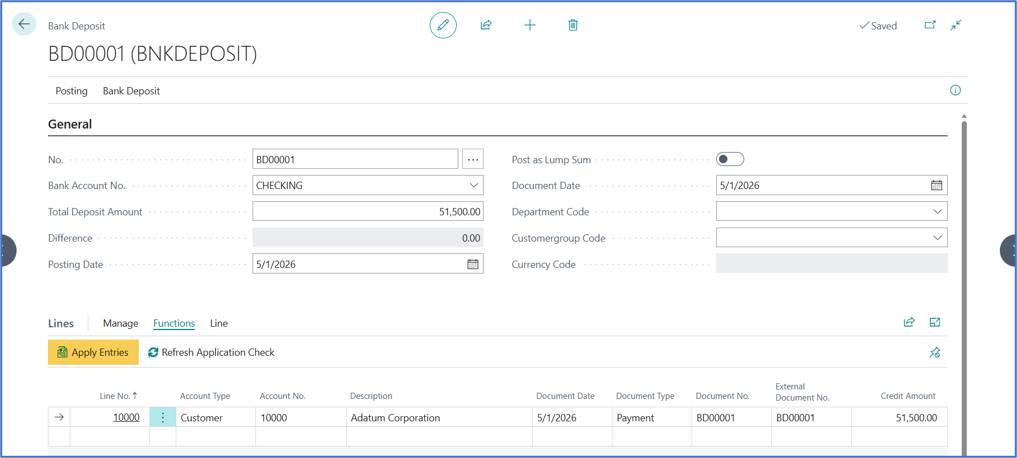
Task: Select row arrow for line 10000
Action: point(59,418)
